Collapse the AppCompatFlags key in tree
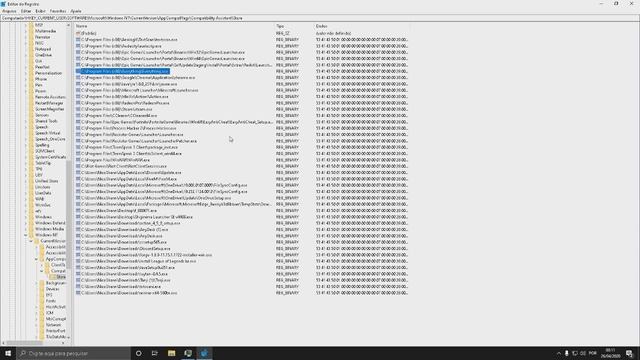640x360 pixels. tap(36, 259)
